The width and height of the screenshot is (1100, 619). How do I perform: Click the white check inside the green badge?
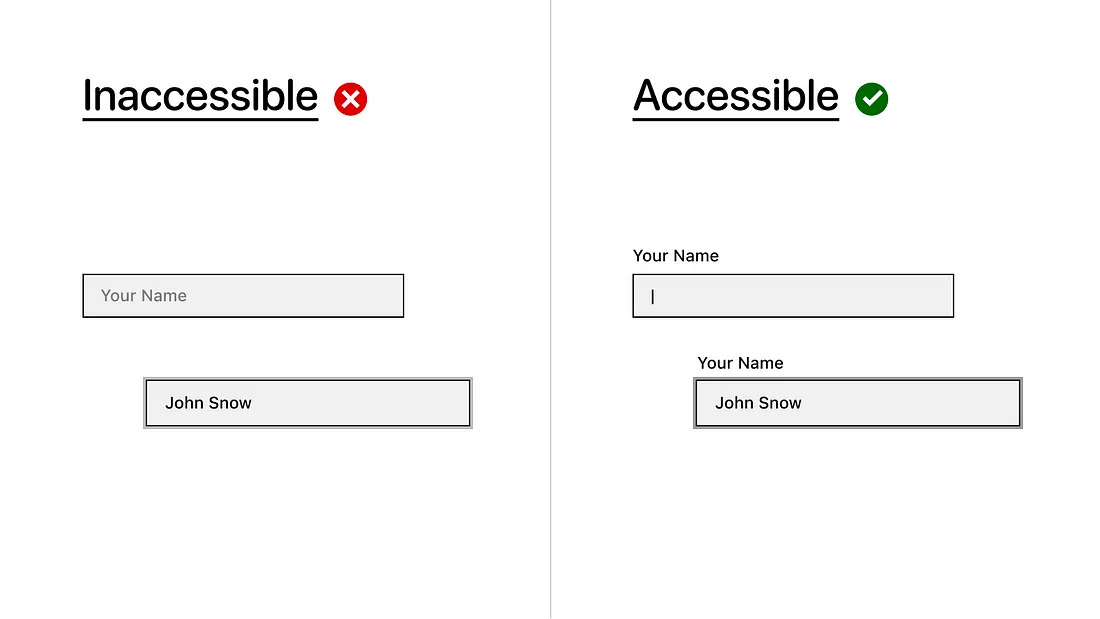coord(871,98)
